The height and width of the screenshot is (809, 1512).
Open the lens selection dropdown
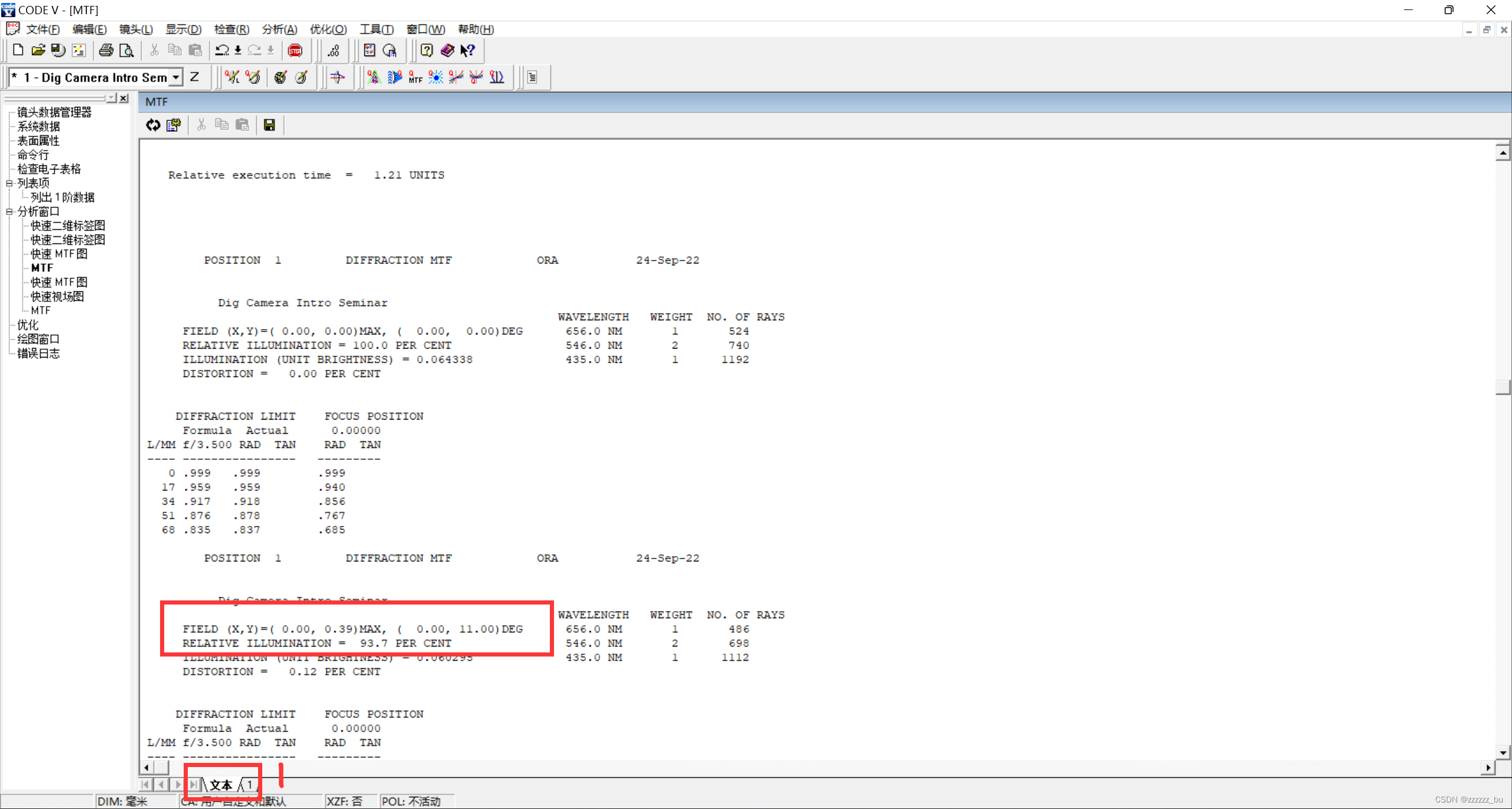click(x=175, y=77)
